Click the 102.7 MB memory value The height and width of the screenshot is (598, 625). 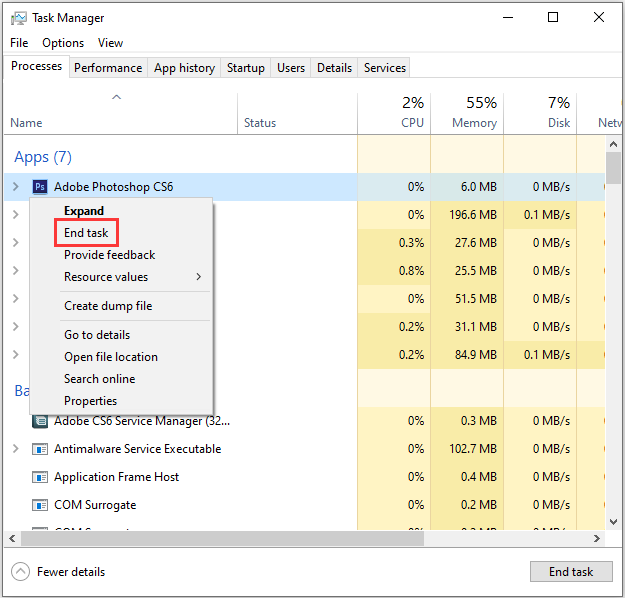point(473,449)
